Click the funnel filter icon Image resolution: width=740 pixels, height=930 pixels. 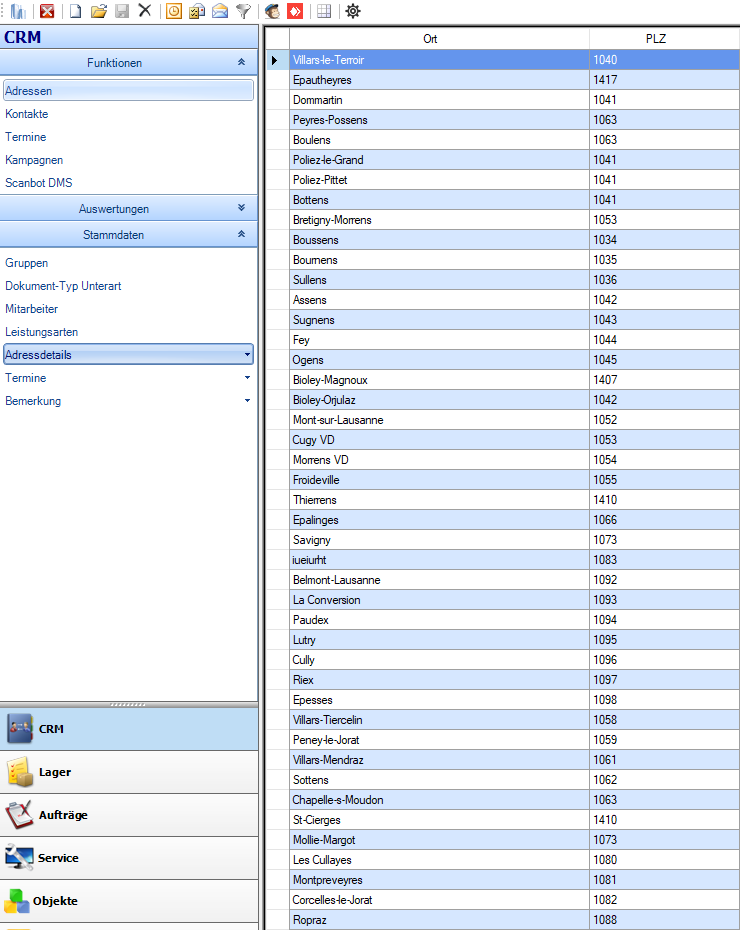tap(244, 11)
